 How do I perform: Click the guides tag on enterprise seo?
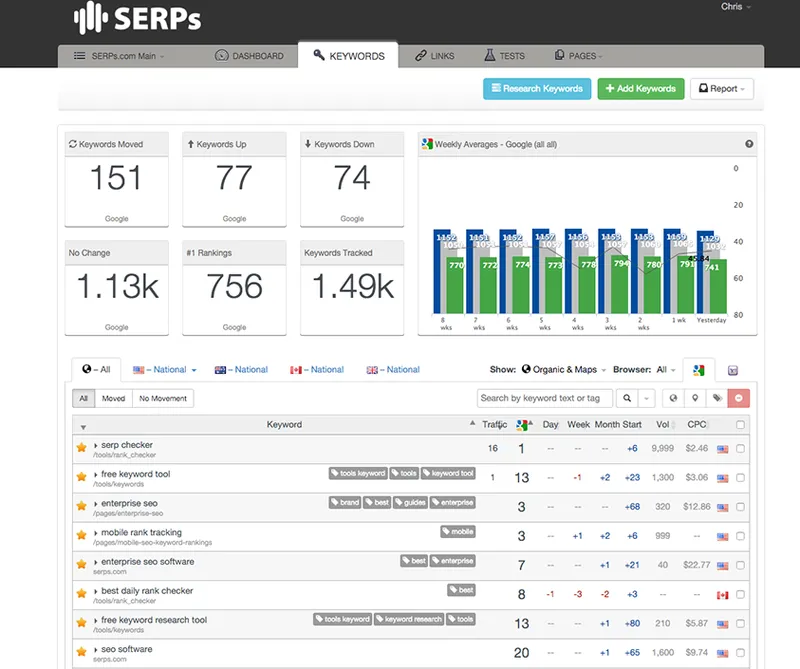[410, 503]
